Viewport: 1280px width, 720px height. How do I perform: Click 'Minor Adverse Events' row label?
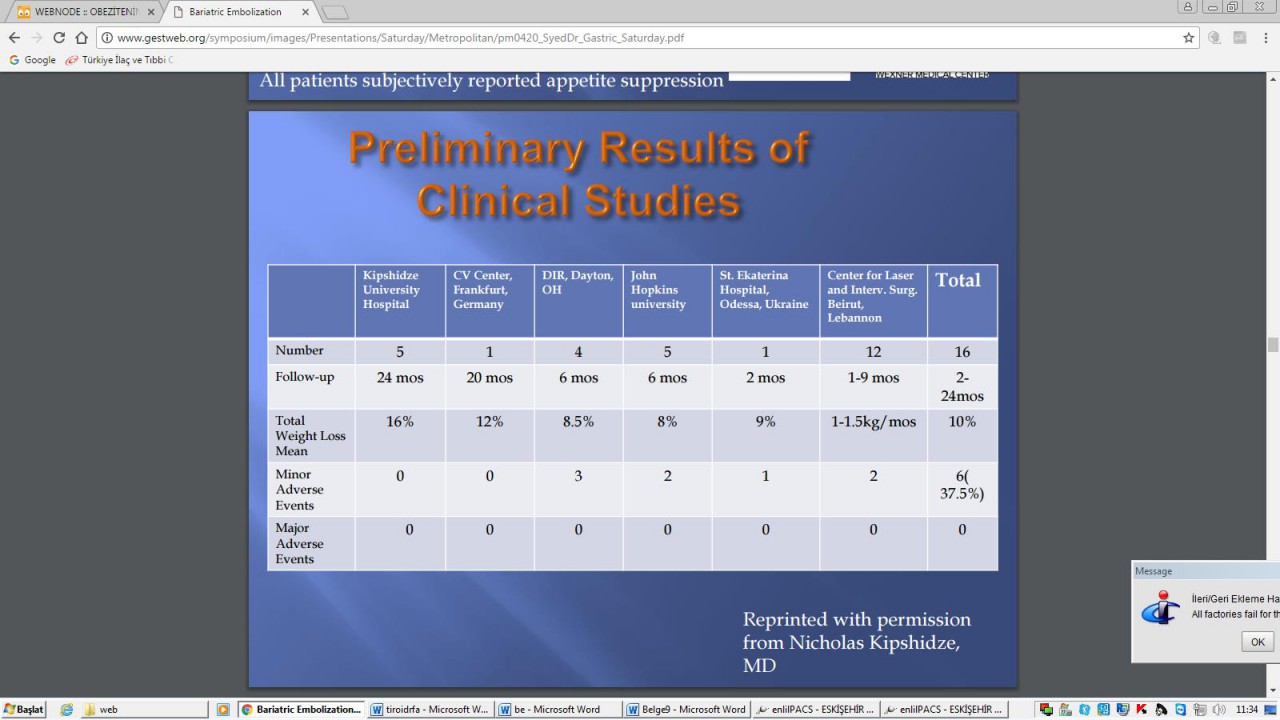[x=300, y=489]
